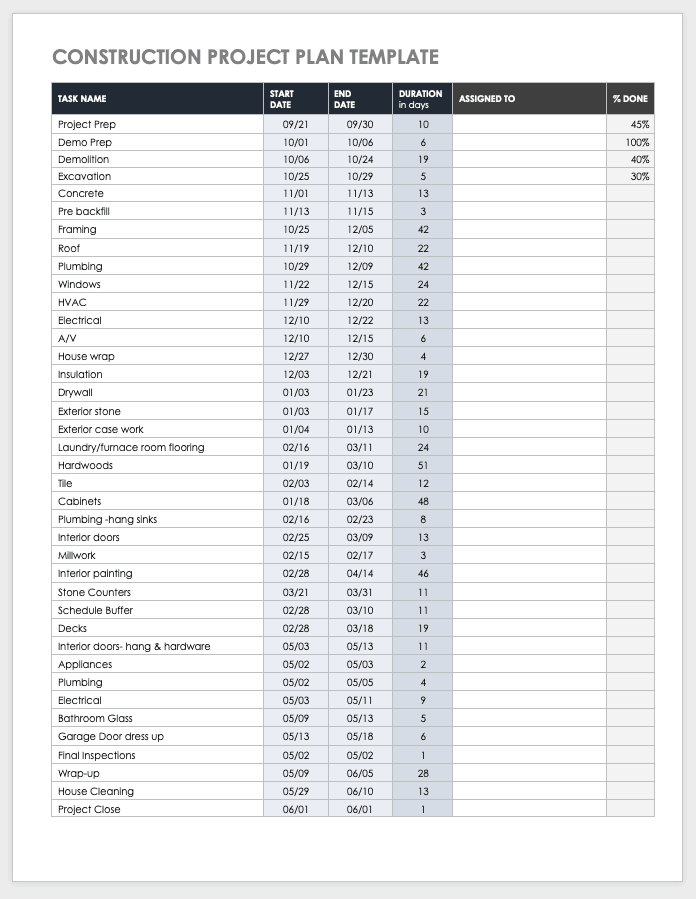Click the Demolition task name
Viewport: 696px width, 899px height.
pyautogui.click(x=84, y=159)
